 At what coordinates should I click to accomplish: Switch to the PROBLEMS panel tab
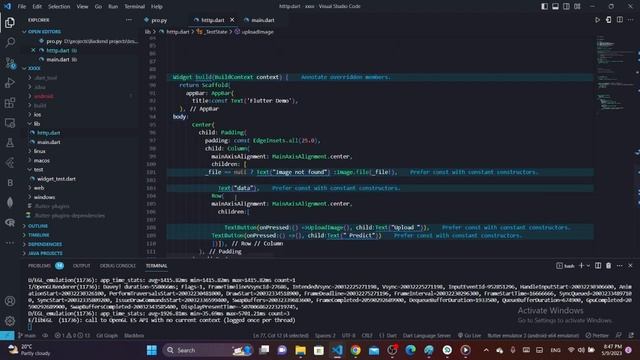pos(40,266)
